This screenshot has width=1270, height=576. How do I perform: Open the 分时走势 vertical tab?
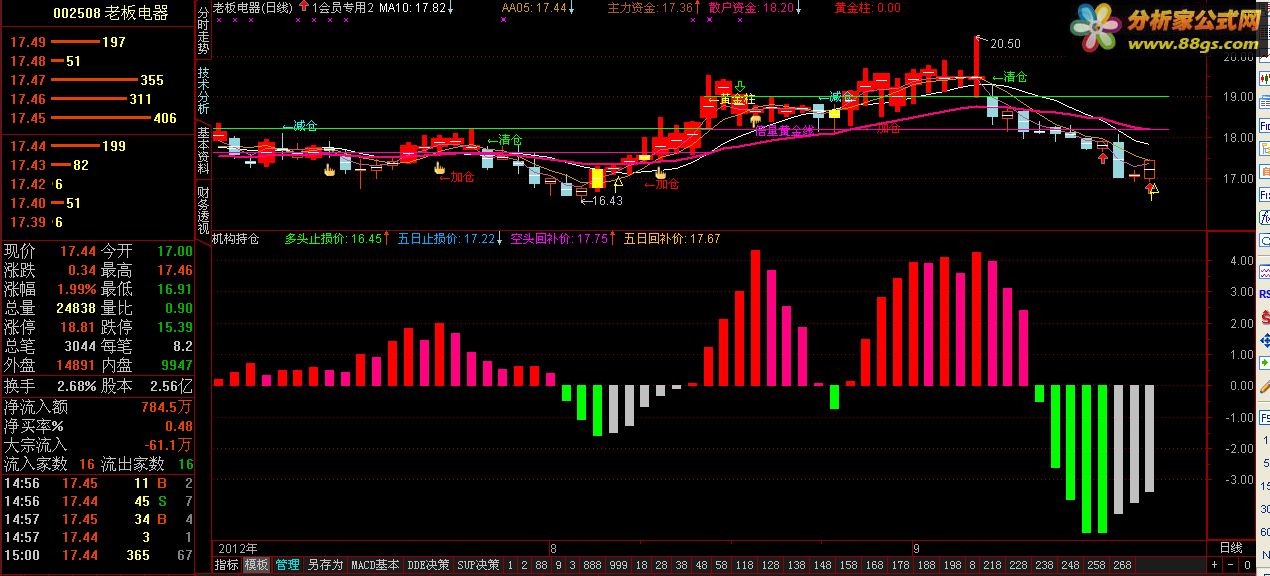point(203,31)
